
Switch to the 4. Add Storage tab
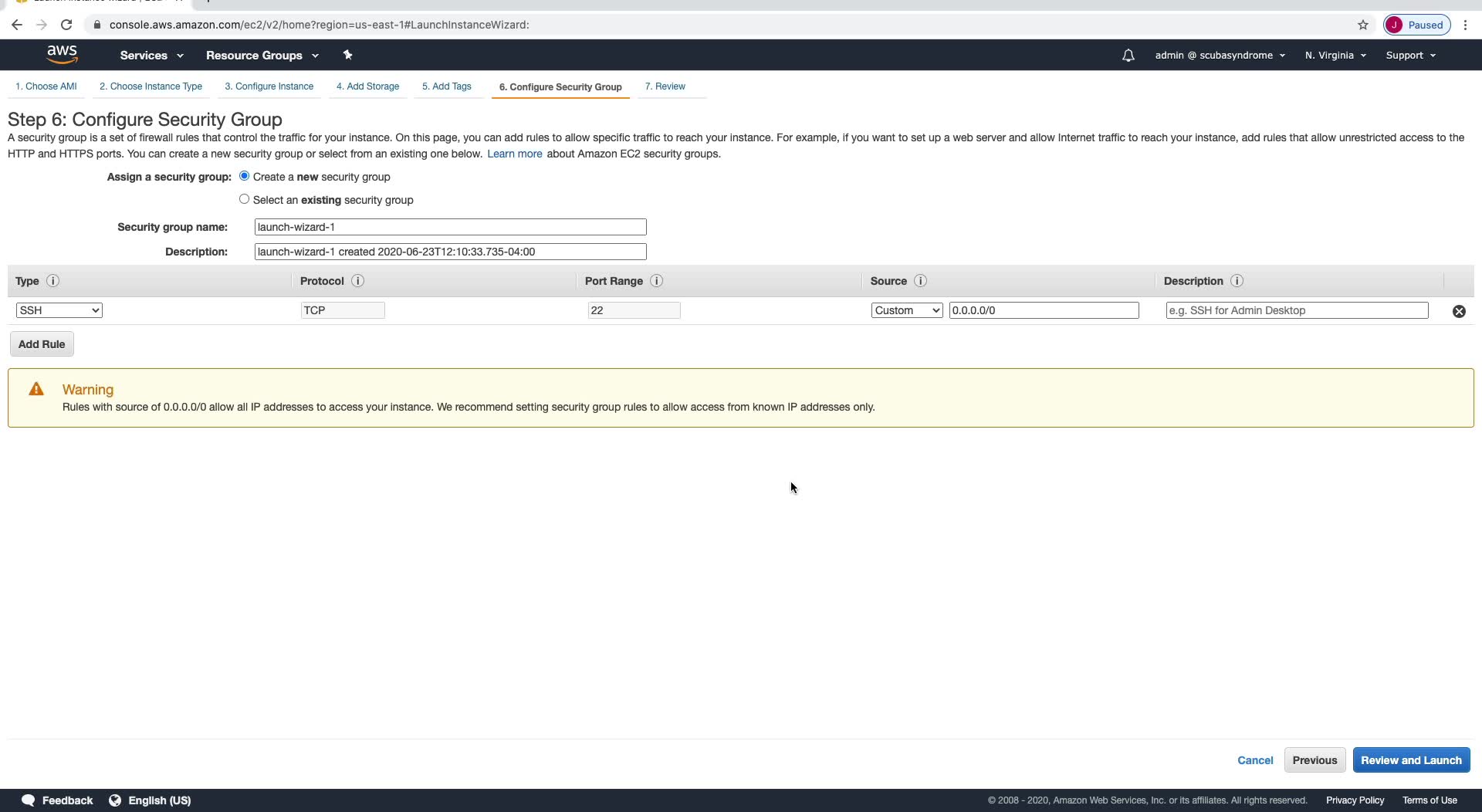(367, 86)
